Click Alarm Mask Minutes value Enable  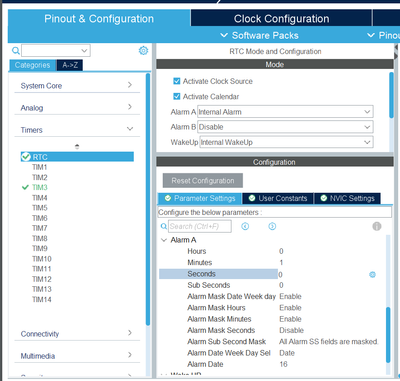(290, 319)
